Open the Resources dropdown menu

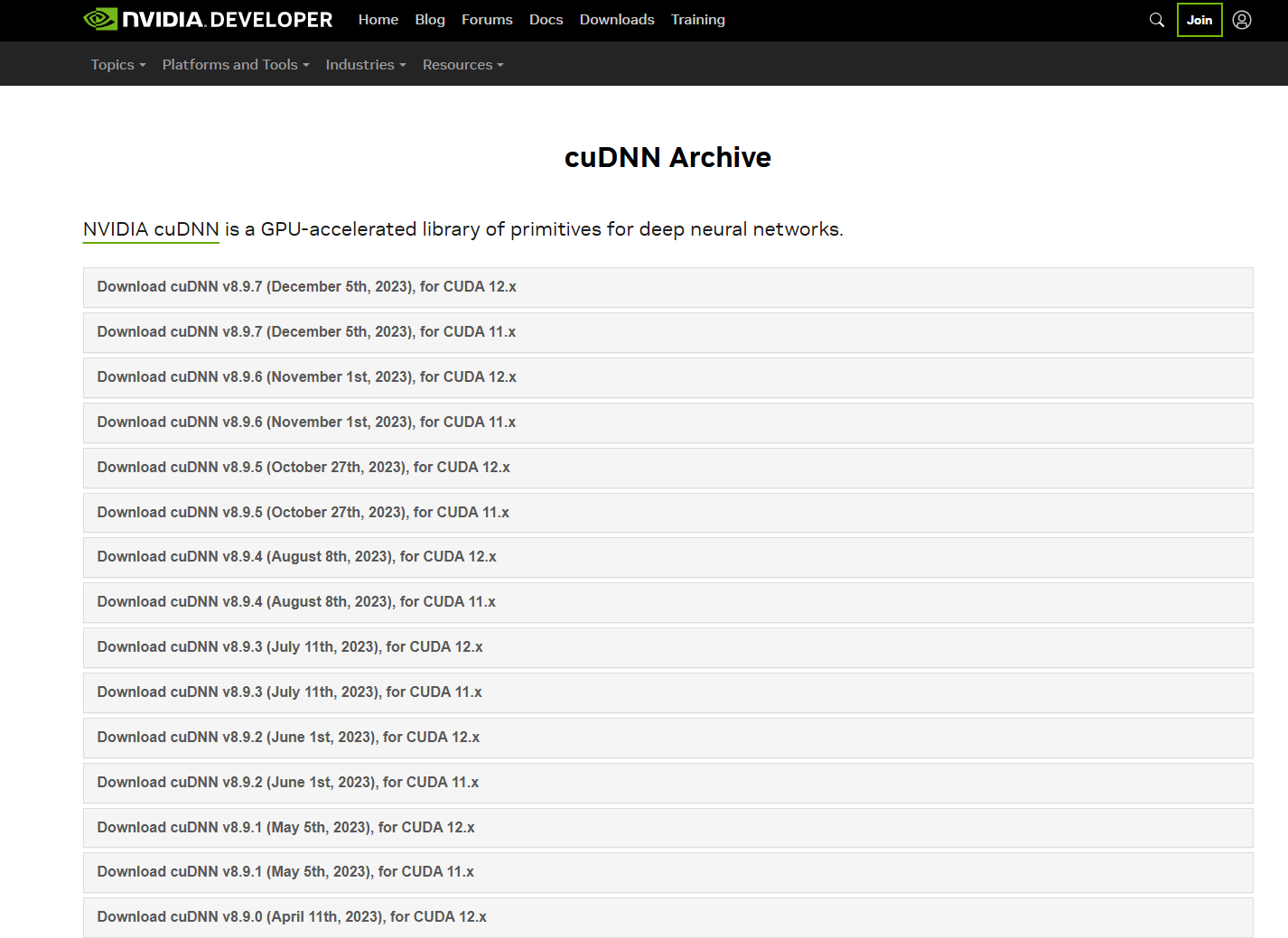(x=462, y=65)
